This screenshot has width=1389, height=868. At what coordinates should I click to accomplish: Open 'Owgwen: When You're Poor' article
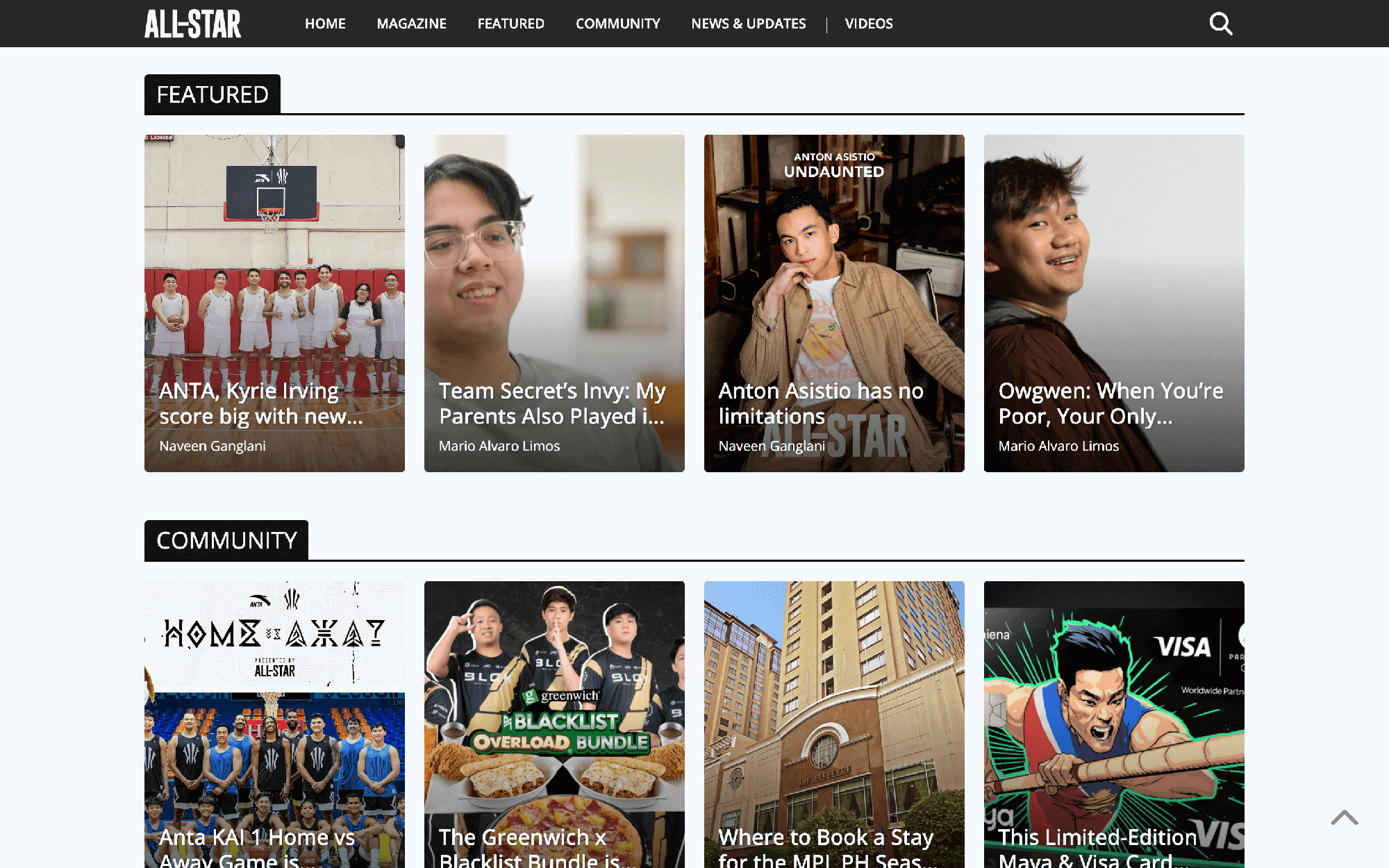pyautogui.click(x=1111, y=403)
